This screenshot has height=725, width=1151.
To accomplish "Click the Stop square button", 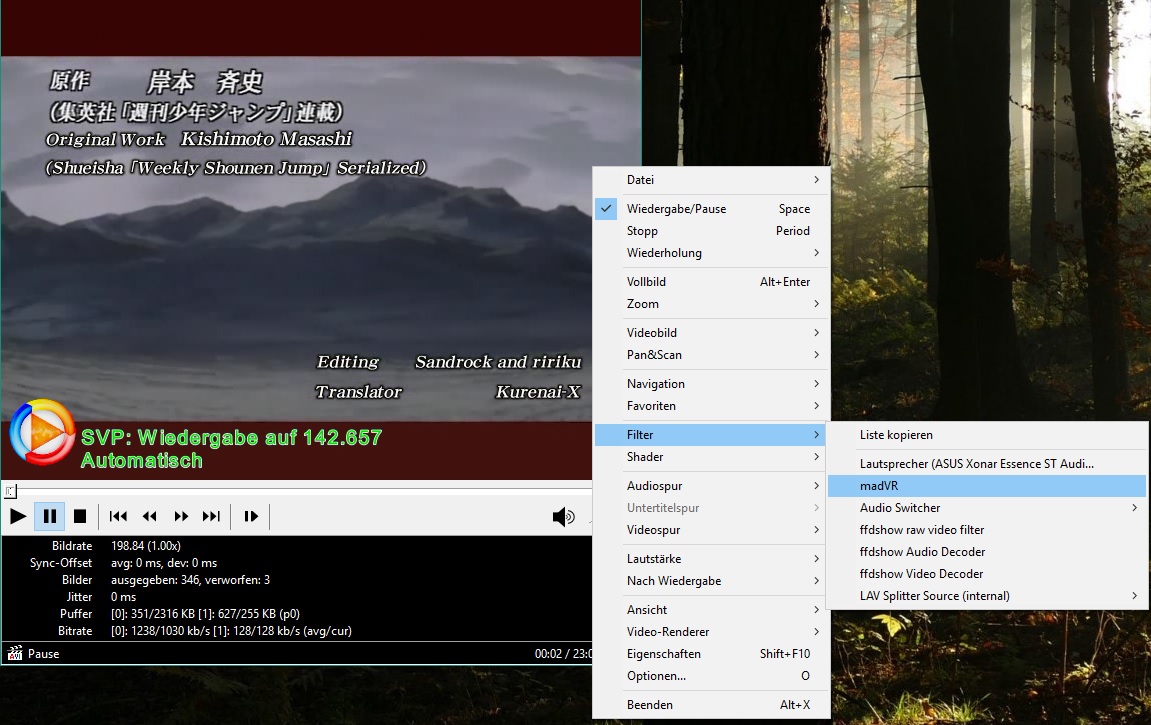I will (80, 516).
